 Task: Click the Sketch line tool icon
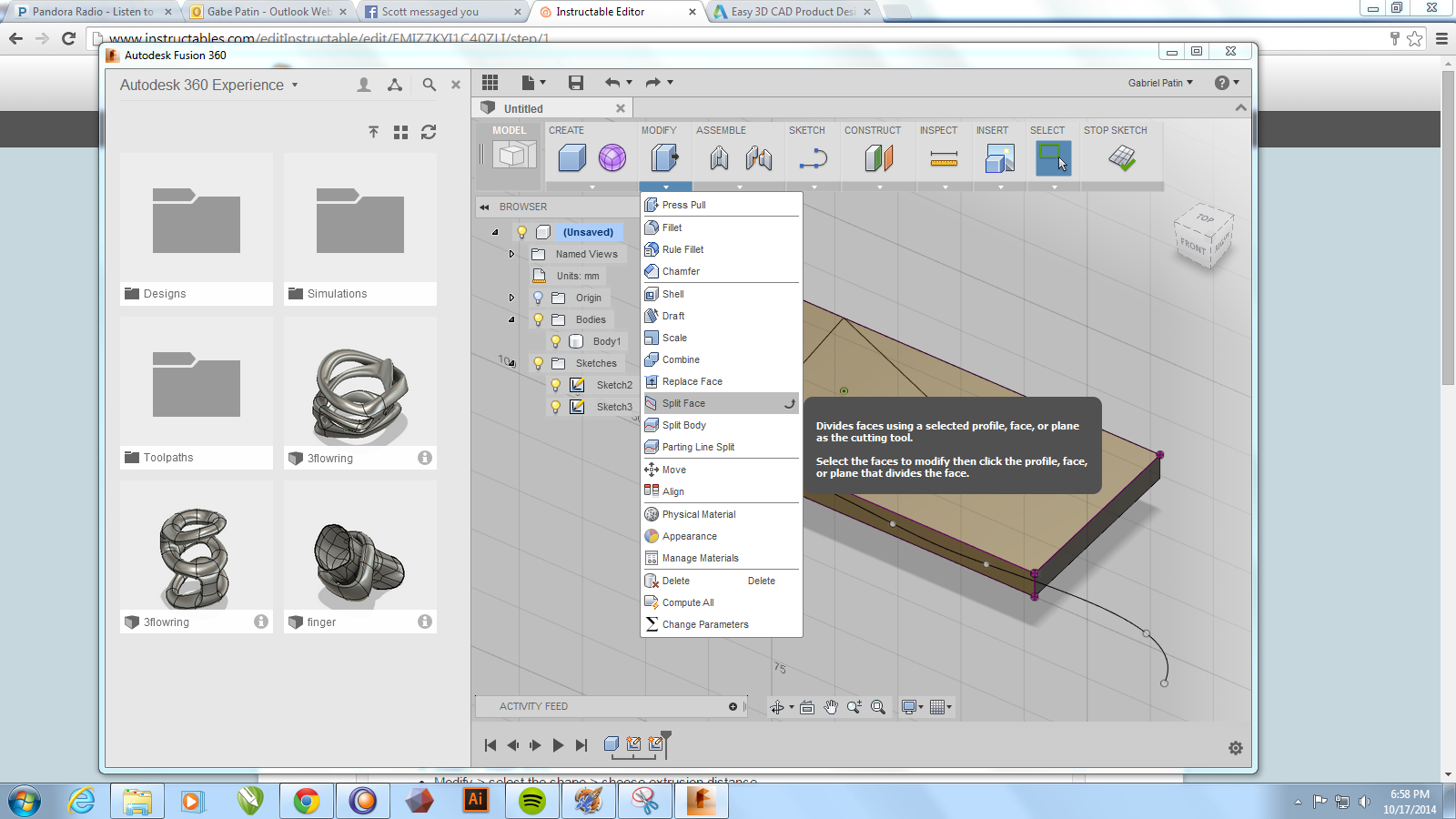(x=814, y=159)
